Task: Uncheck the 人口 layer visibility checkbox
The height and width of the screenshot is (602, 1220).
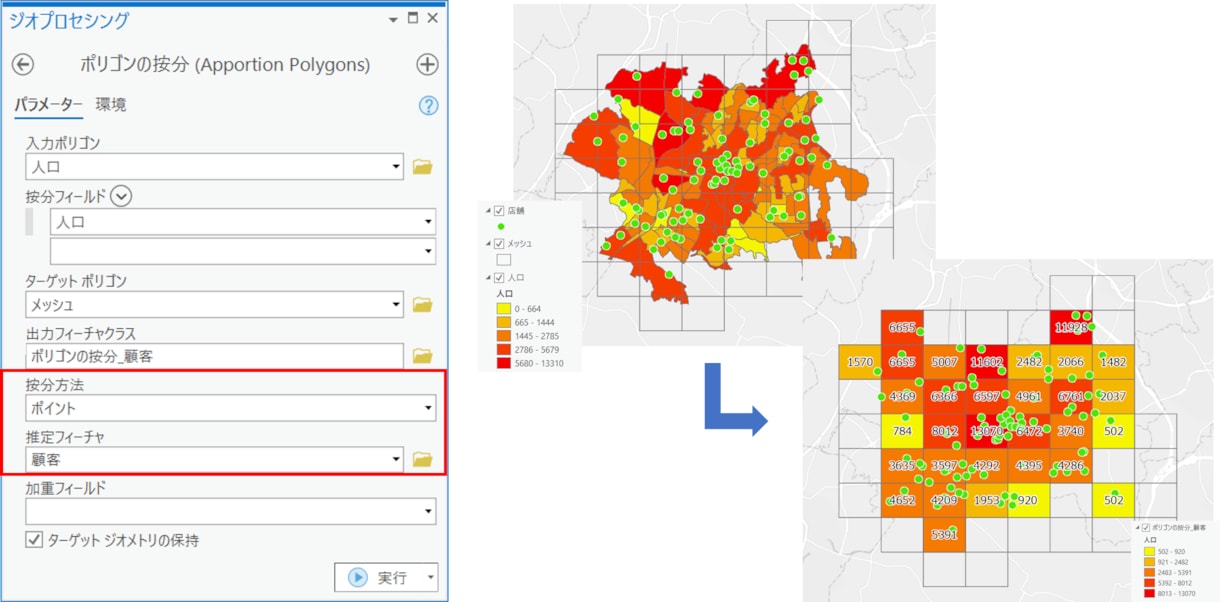Action: tap(498, 277)
